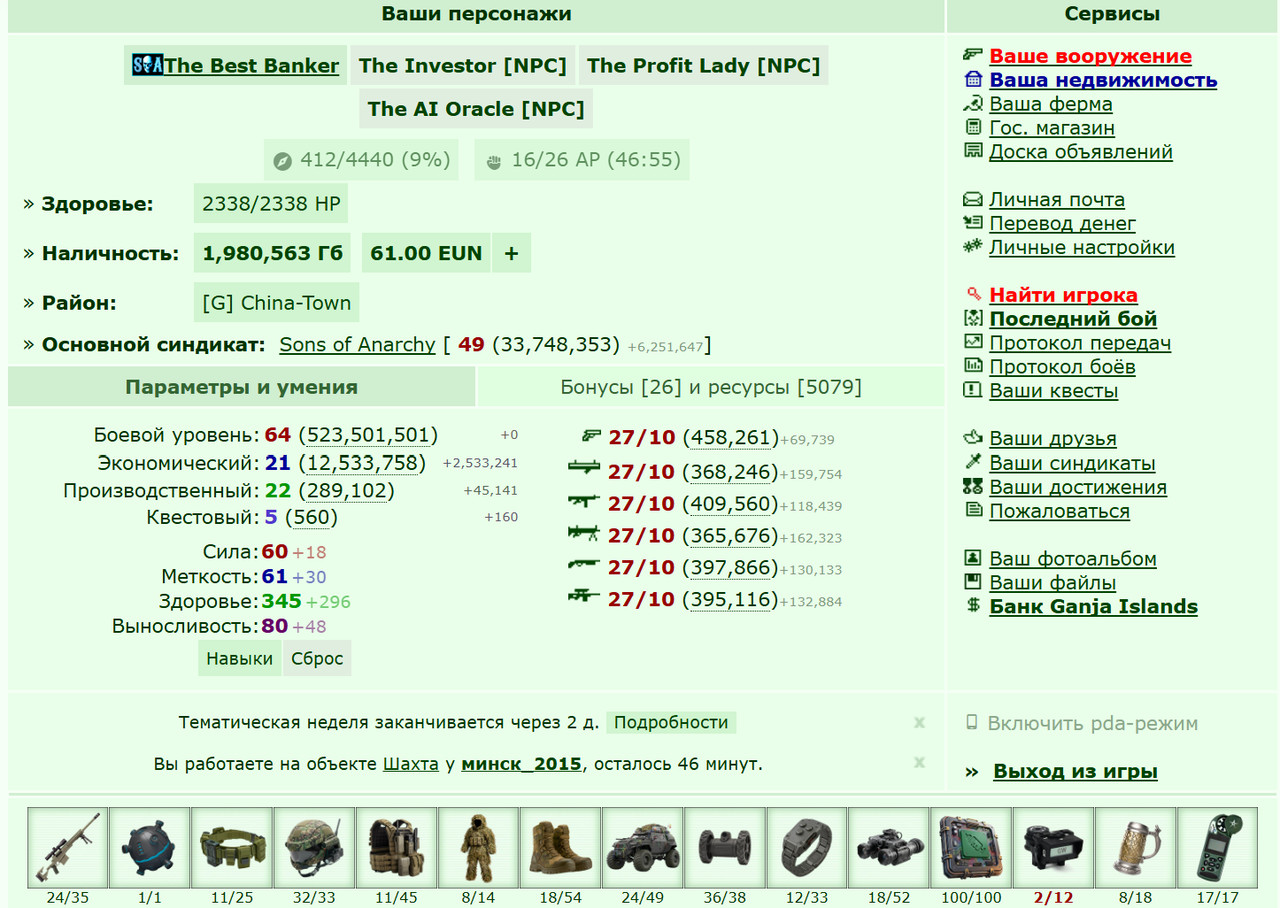
Task: Click Выход из игры to log out
Action: tap(1075, 771)
